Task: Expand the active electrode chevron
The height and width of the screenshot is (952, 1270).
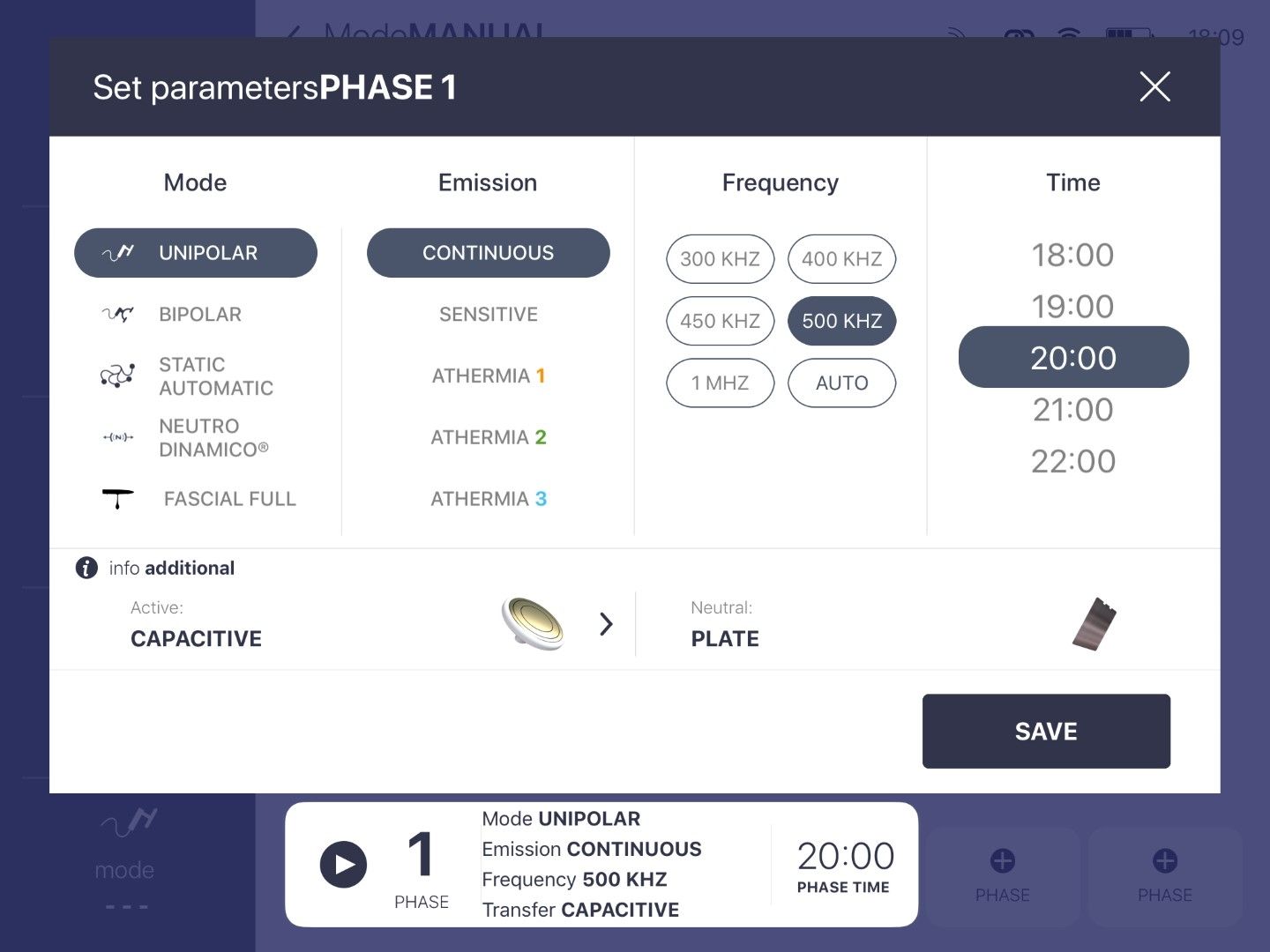Action: [606, 624]
